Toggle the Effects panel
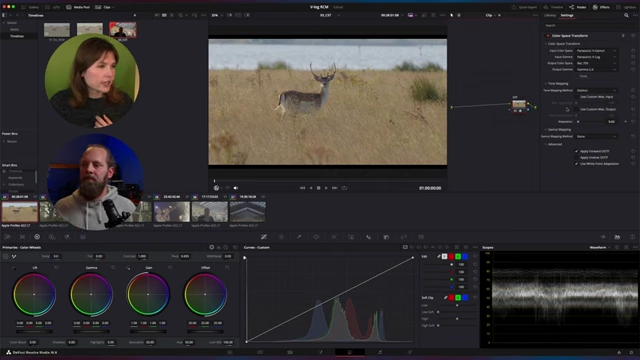The height and width of the screenshot is (360, 640). coord(601,7)
